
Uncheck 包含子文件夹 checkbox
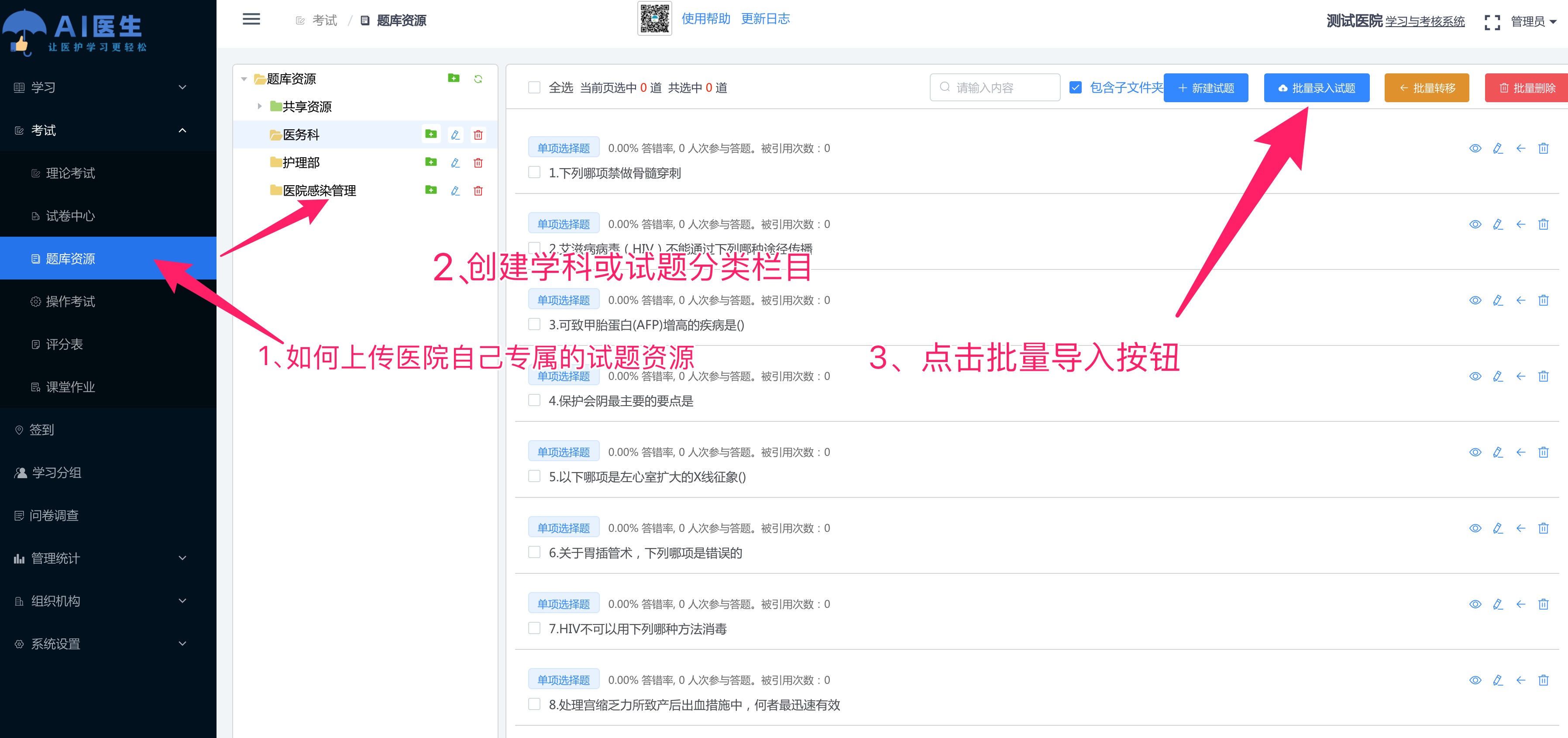1075,87
